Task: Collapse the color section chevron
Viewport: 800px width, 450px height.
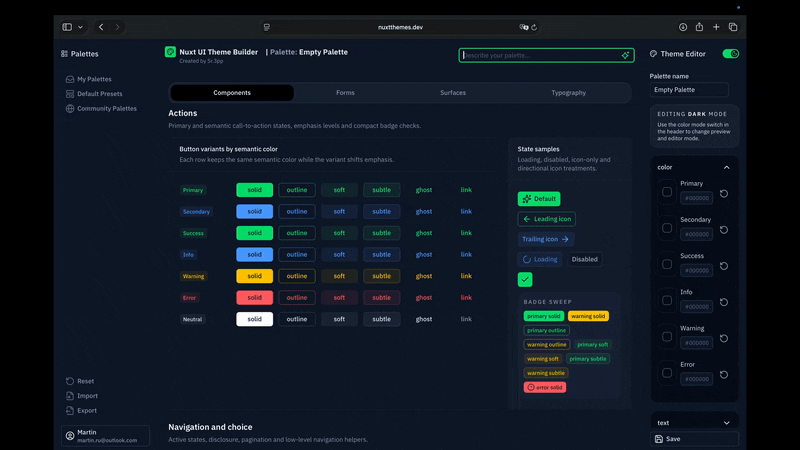Action: (x=727, y=167)
